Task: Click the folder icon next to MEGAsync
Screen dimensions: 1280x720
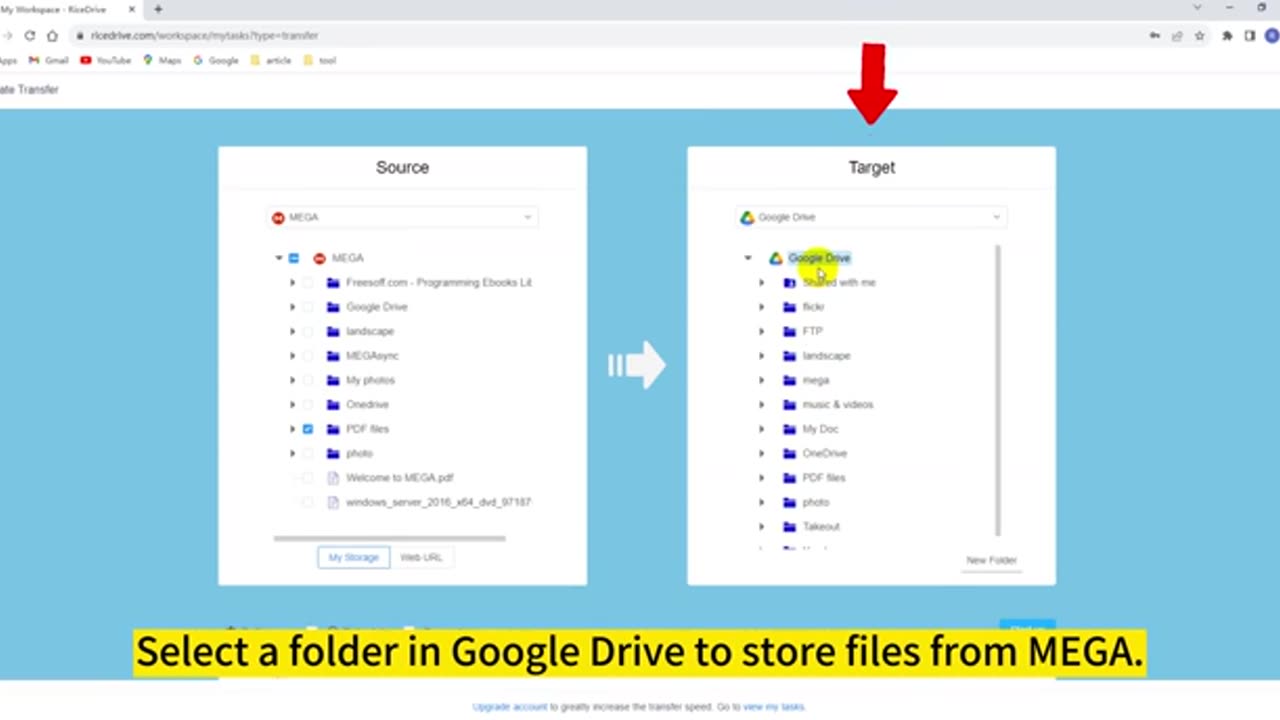Action: [x=333, y=356]
